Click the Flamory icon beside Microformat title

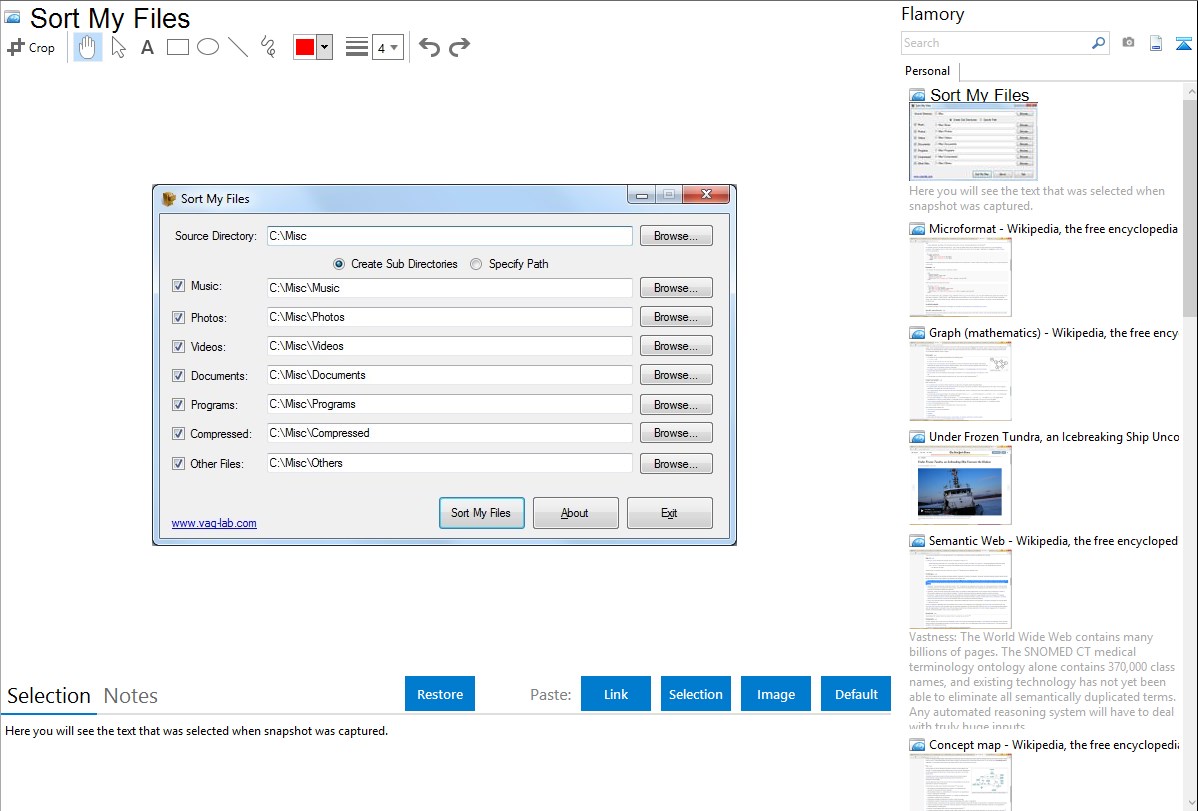918,229
